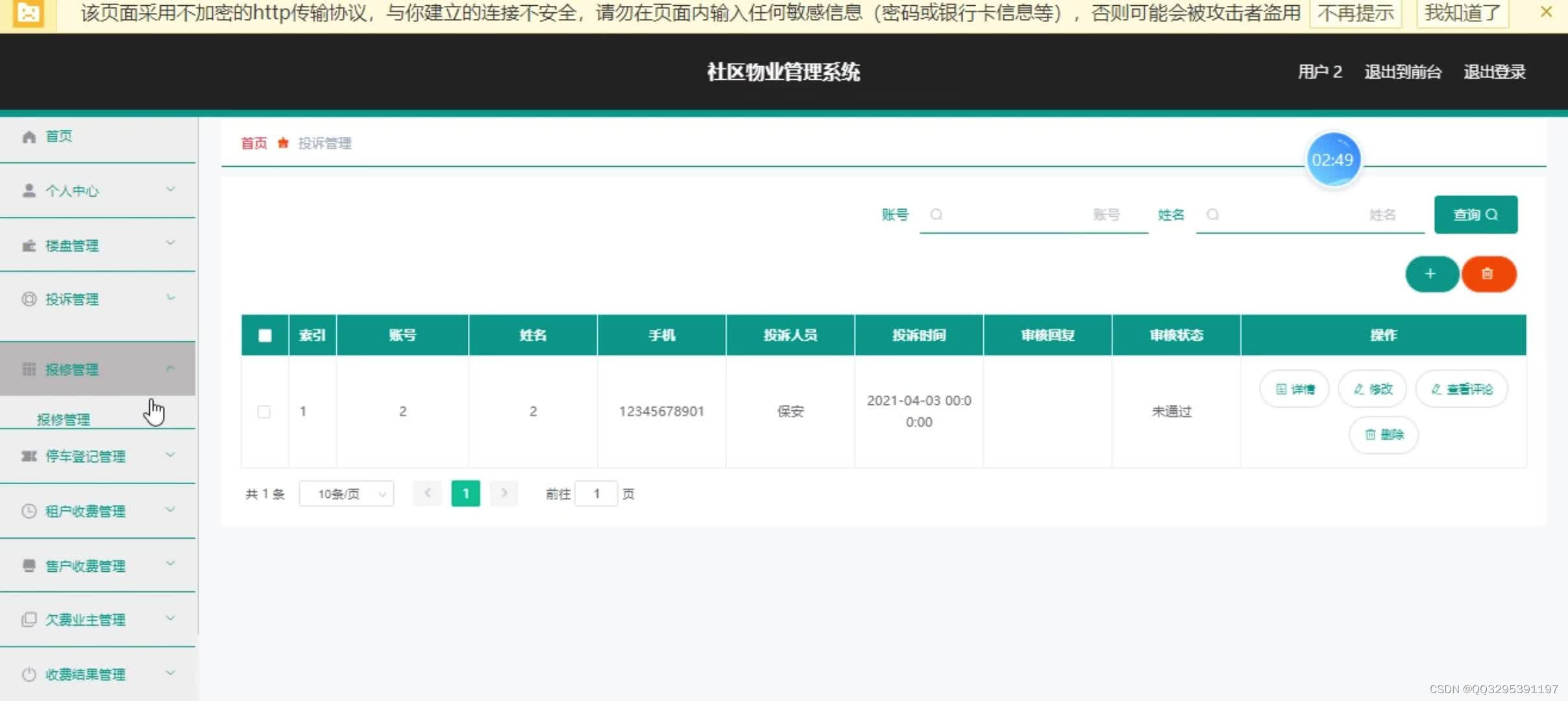Click the 保安 cell in row 1

coord(790,411)
